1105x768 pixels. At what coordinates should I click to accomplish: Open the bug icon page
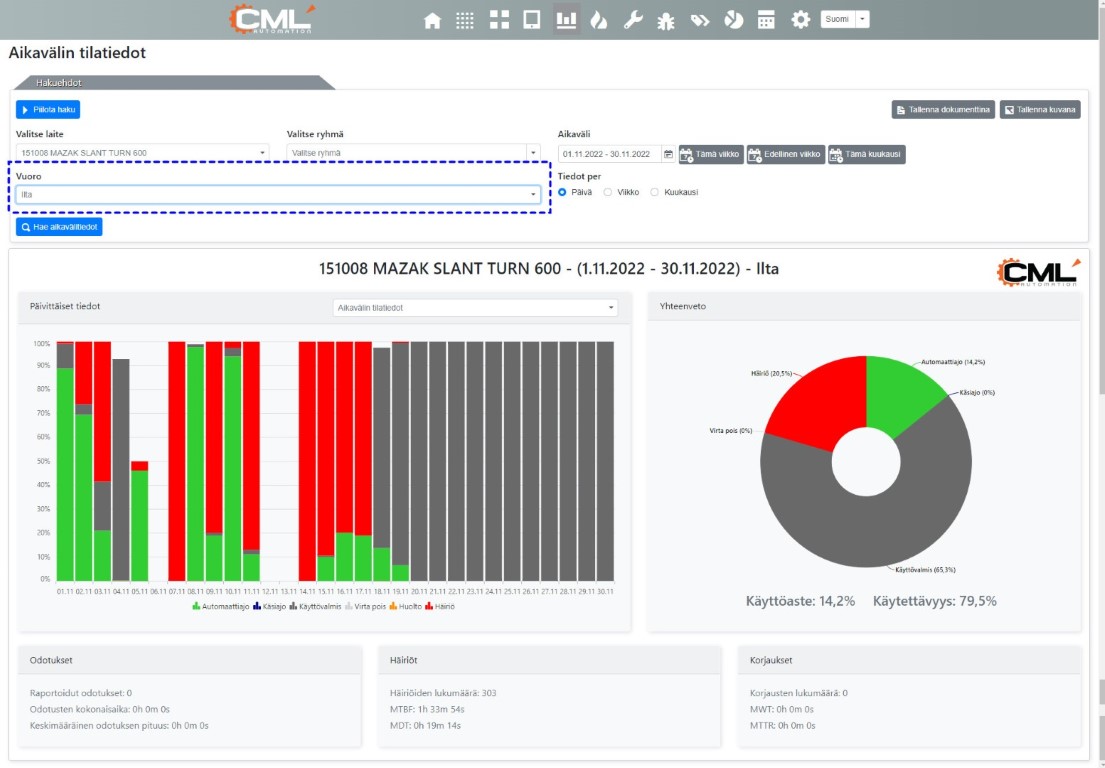tap(665, 20)
